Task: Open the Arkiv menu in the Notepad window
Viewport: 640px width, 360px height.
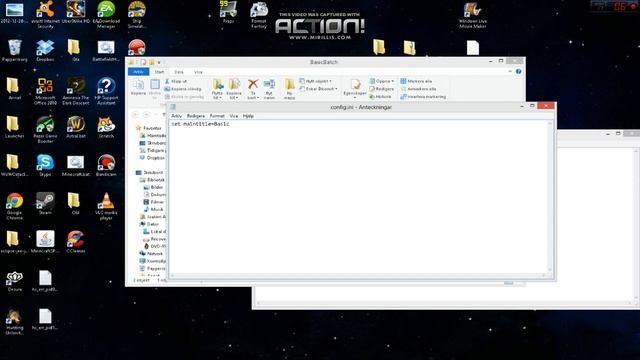Action: [176, 116]
